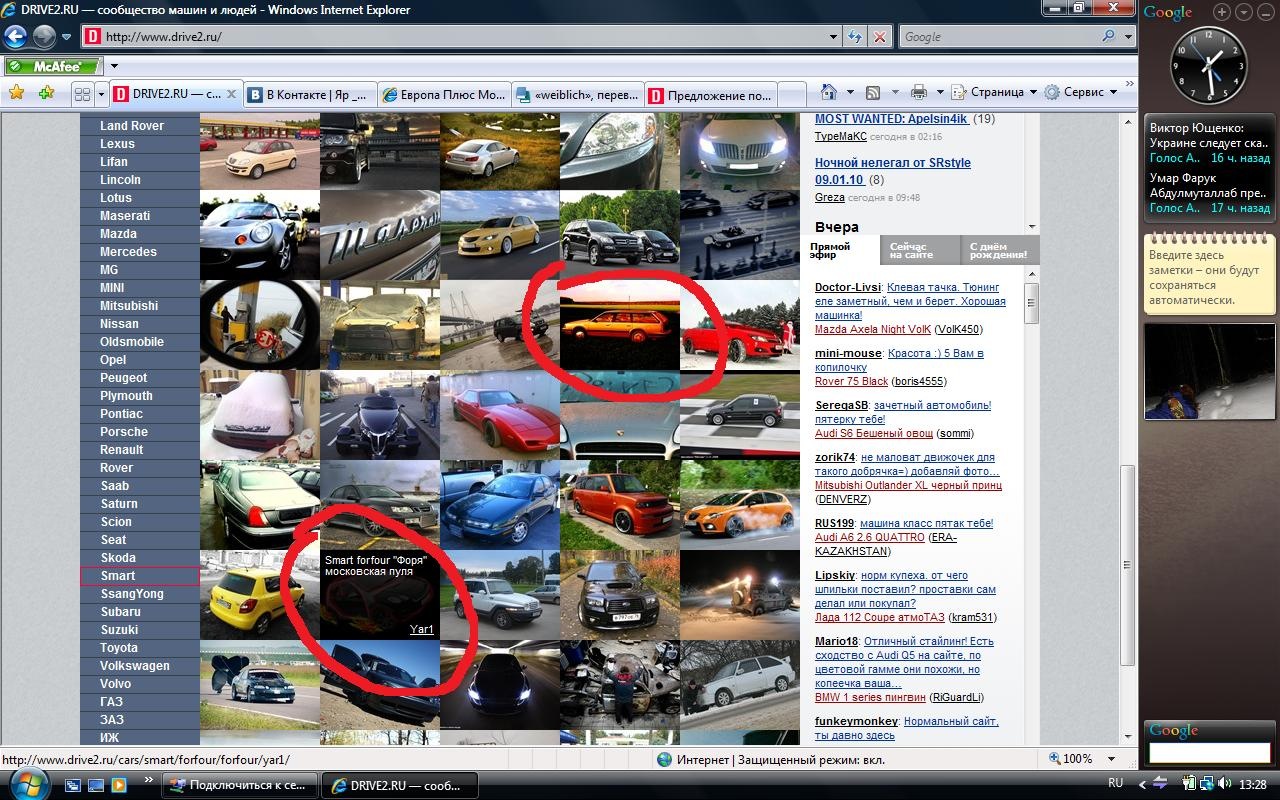
Task: Open the Doctor-Livsi user link
Action: tap(848, 288)
